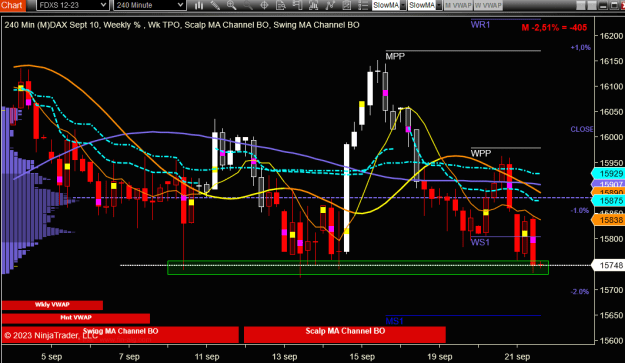Screen dimensions: 625x363
Task: Click the first SlowMA selector field
Action: [x=386, y=5]
